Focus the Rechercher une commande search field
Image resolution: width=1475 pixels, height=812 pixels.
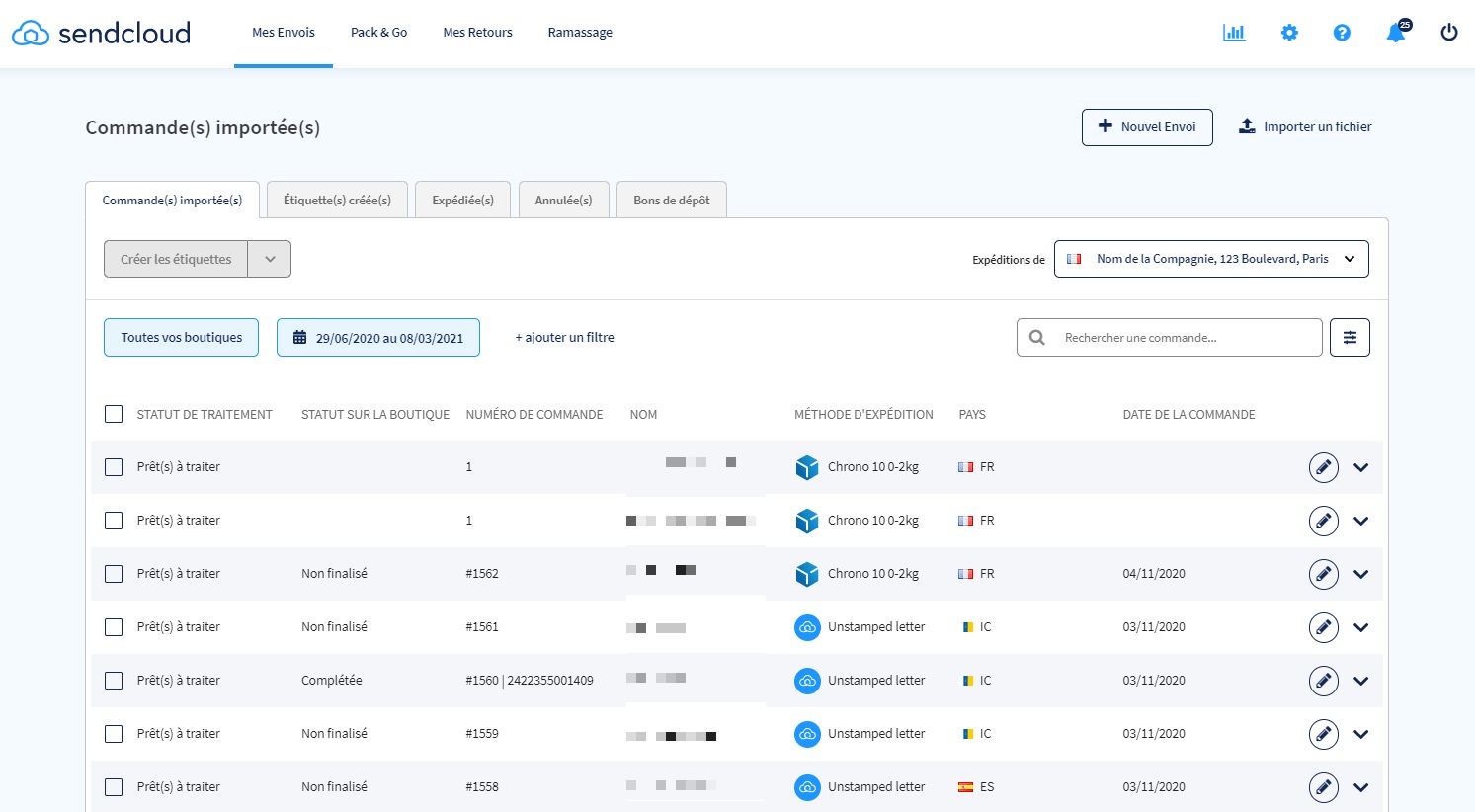[x=1170, y=338]
